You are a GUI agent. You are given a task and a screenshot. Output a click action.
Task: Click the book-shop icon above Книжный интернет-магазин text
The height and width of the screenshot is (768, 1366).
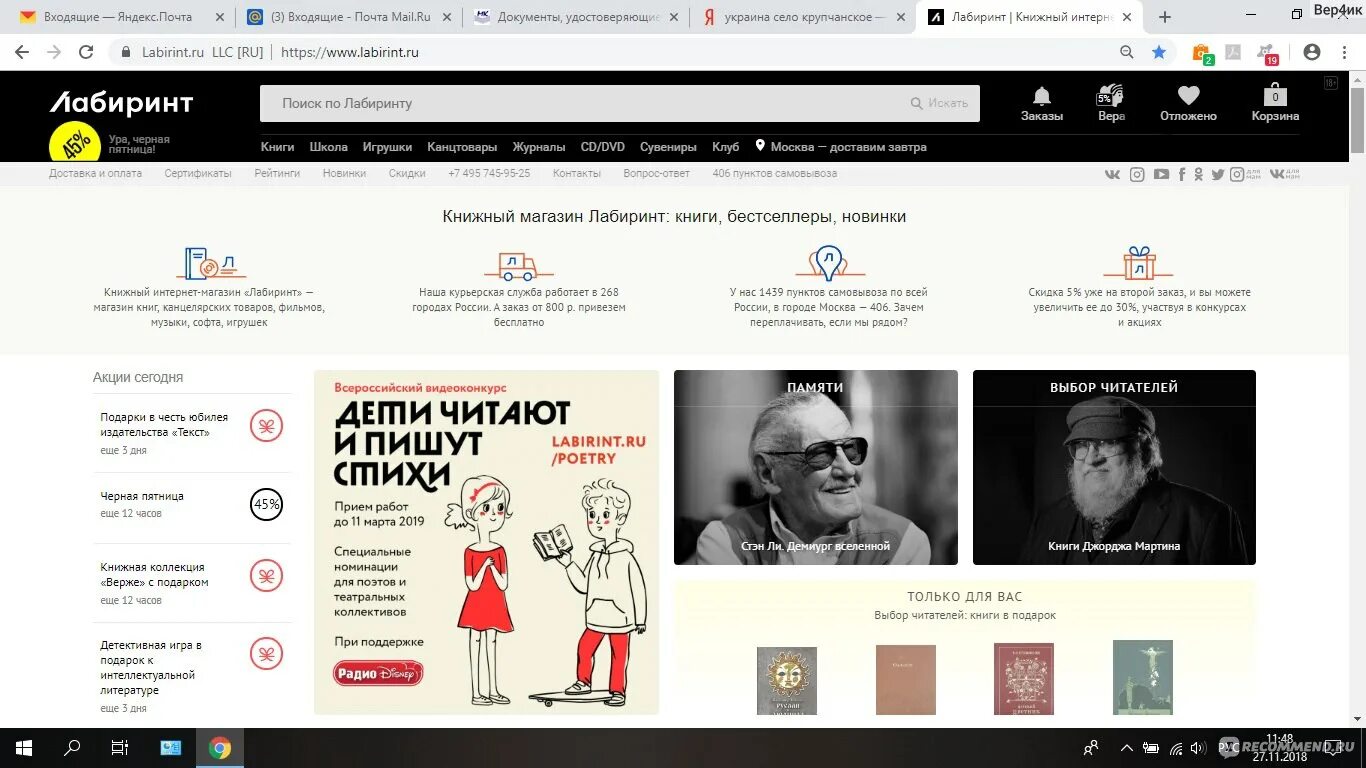pyautogui.click(x=210, y=264)
